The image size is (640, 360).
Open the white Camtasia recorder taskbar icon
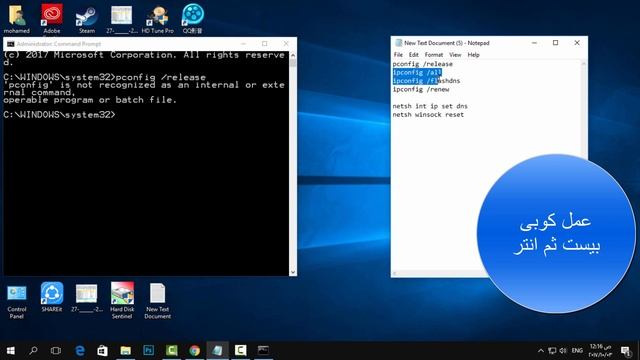click(x=240, y=350)
